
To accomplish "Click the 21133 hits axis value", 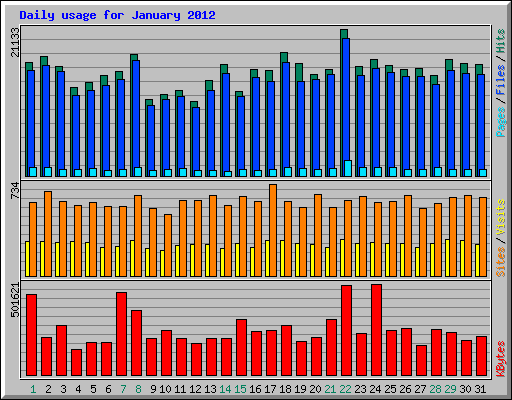I will (x=15, y=42).
